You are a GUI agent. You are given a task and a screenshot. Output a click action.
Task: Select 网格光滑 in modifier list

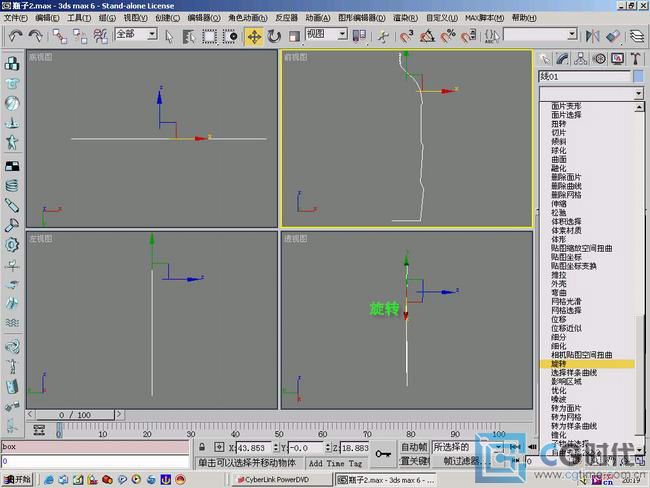click(566, 301)
